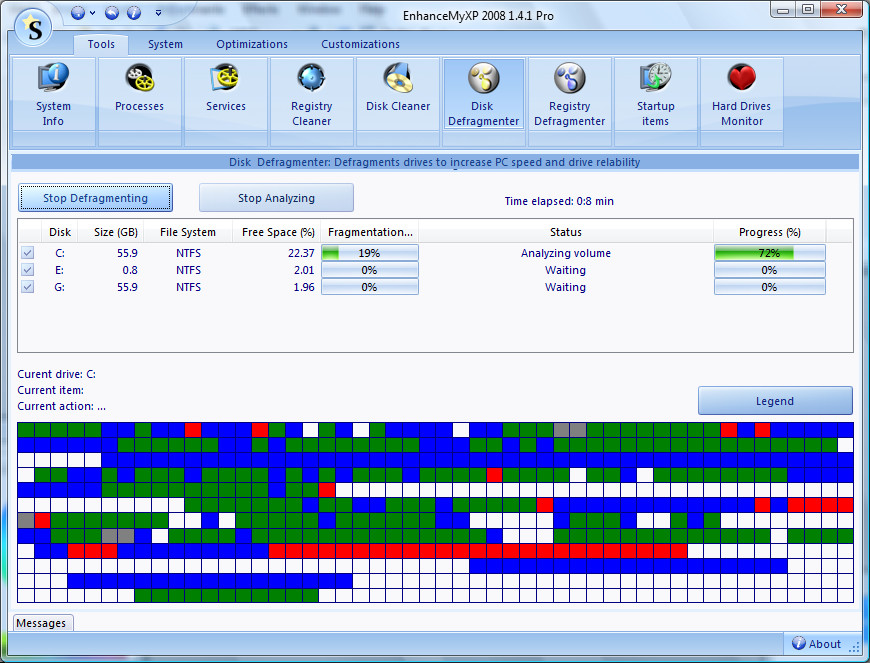This screenshot has width=870, height=663.
Task: Click the info quick-access icon
Action: click(134, 13)
